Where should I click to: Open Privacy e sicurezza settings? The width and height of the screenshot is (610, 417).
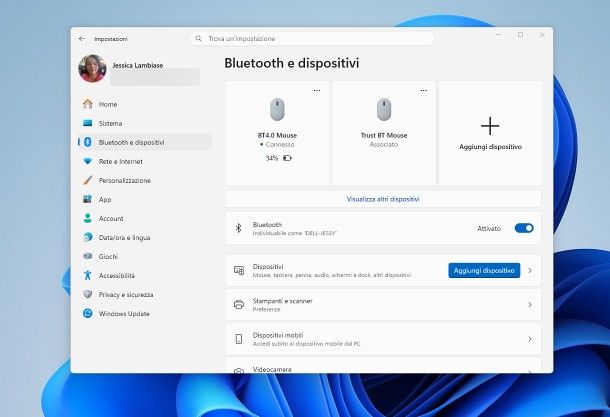tap(145, 295)
